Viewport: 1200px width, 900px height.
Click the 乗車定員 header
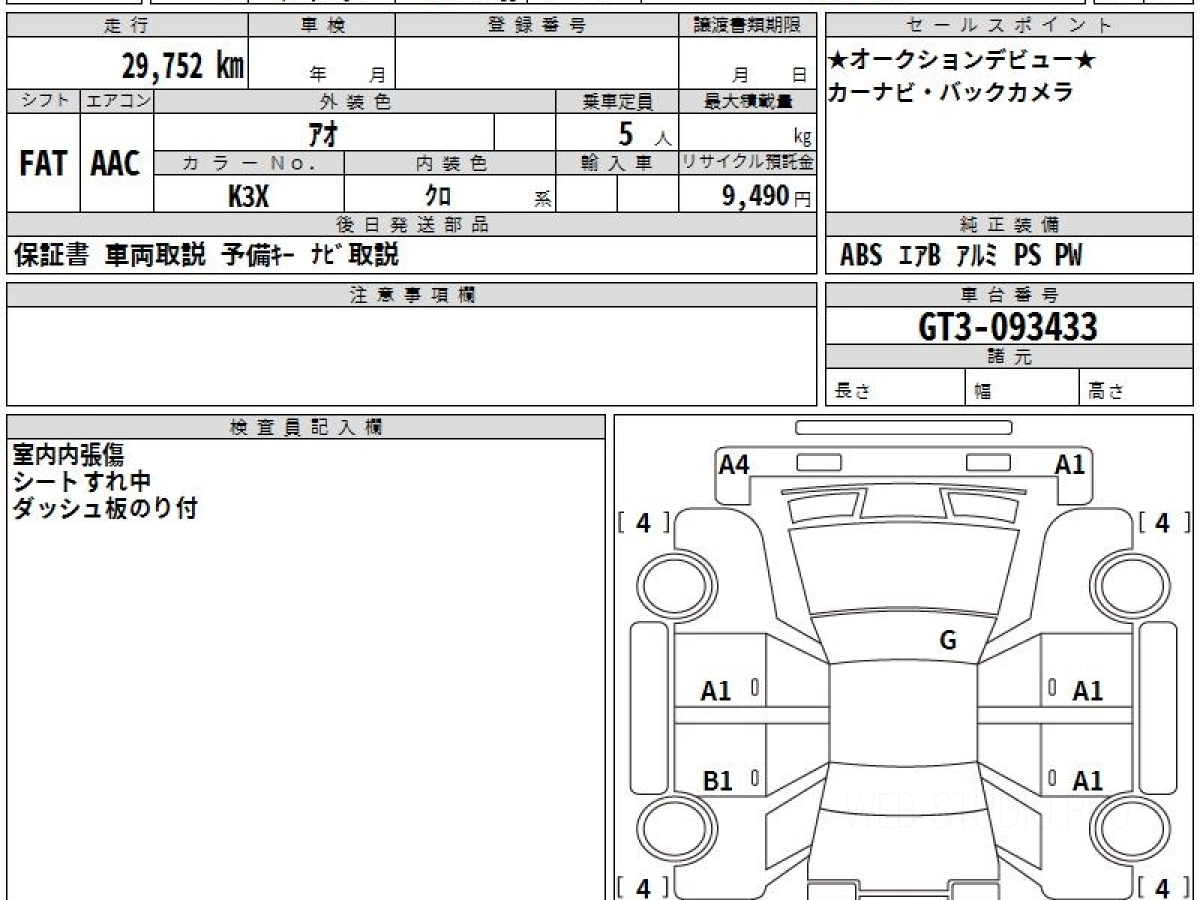617,101
